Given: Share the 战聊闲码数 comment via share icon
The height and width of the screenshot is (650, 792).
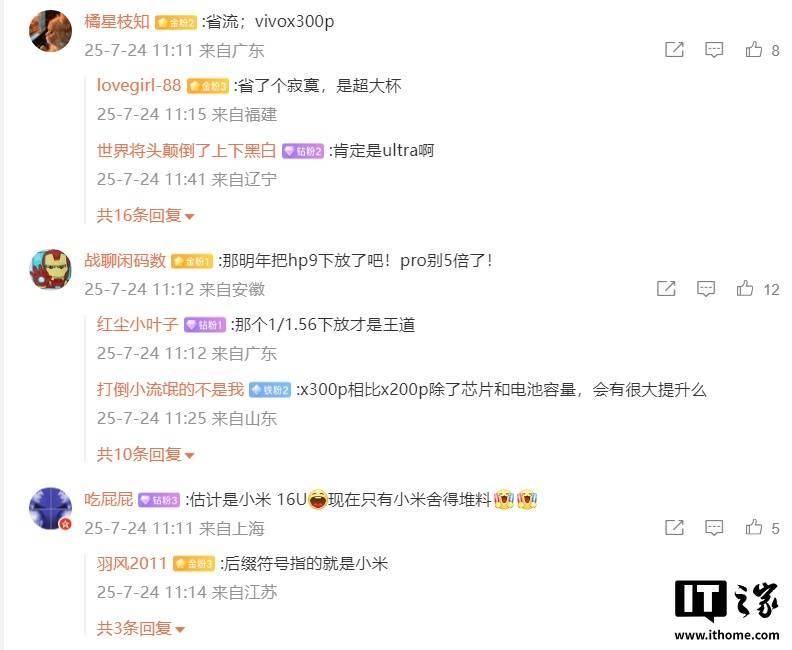Looking at the screenshot, I should pos(666,288).
